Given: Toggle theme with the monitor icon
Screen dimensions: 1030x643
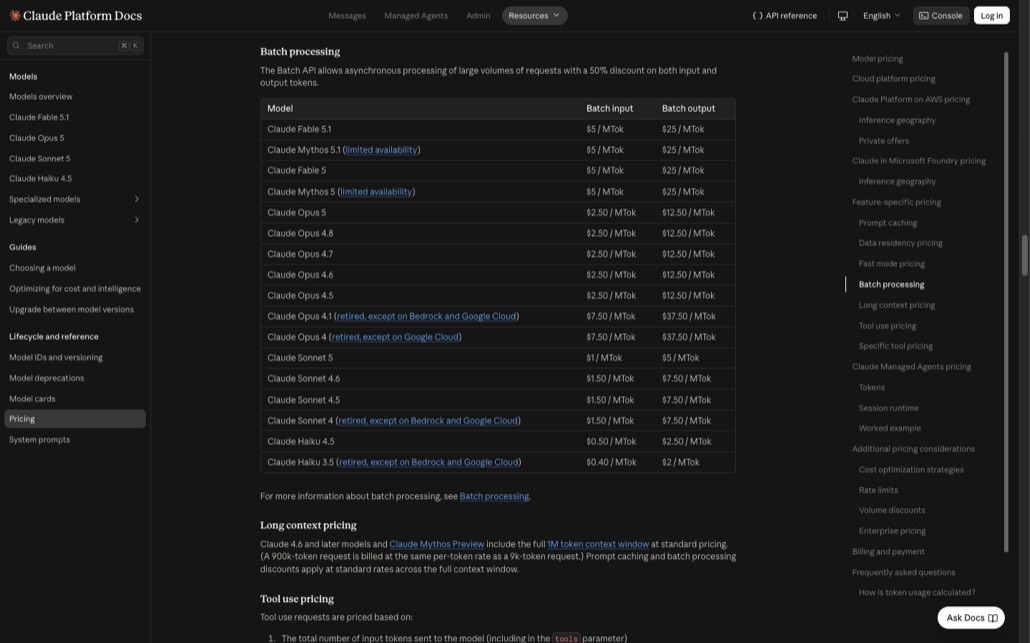Looking at the screenshot, I should (843, 16).
